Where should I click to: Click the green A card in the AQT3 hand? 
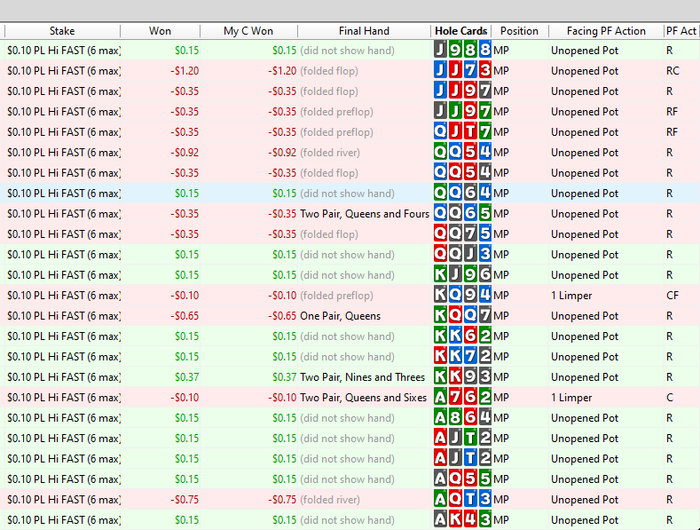(440, 499)
